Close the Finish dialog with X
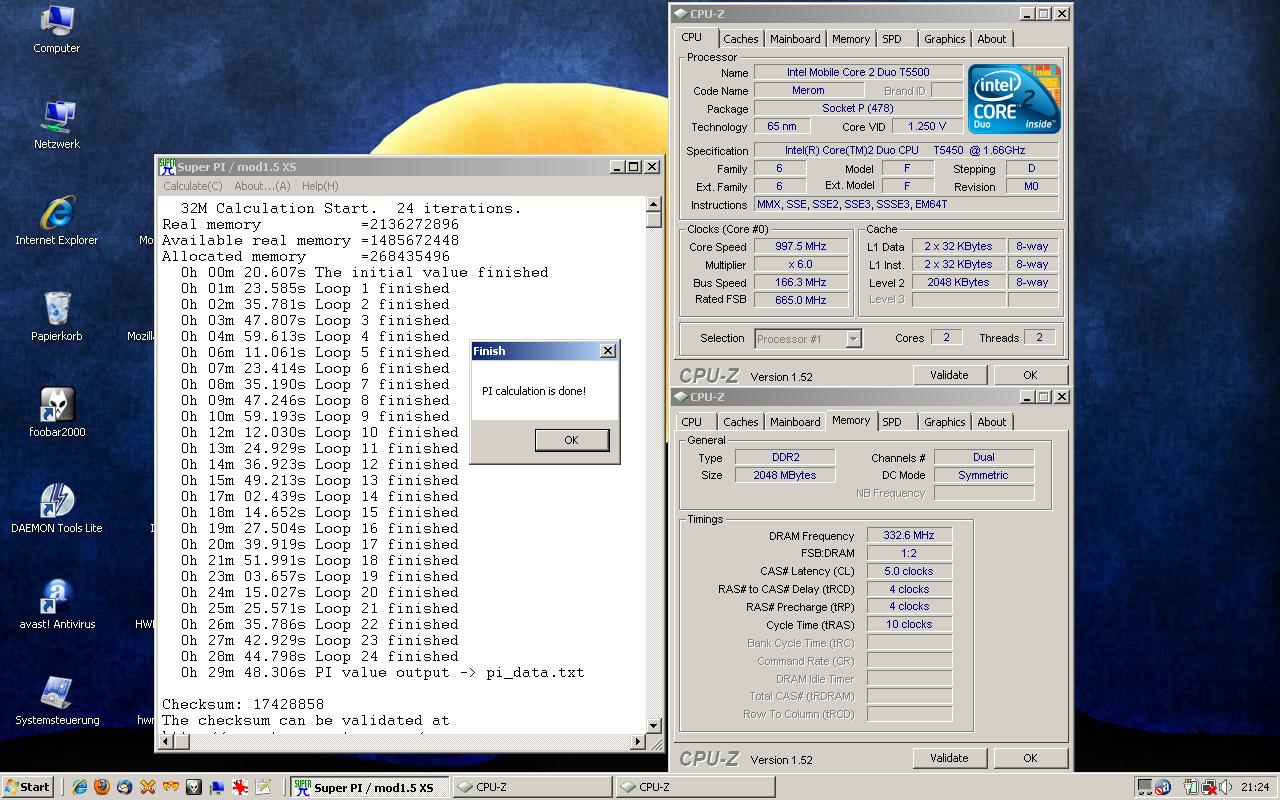Viewport: 1280px width, 800px height. (x=607, y=351)
